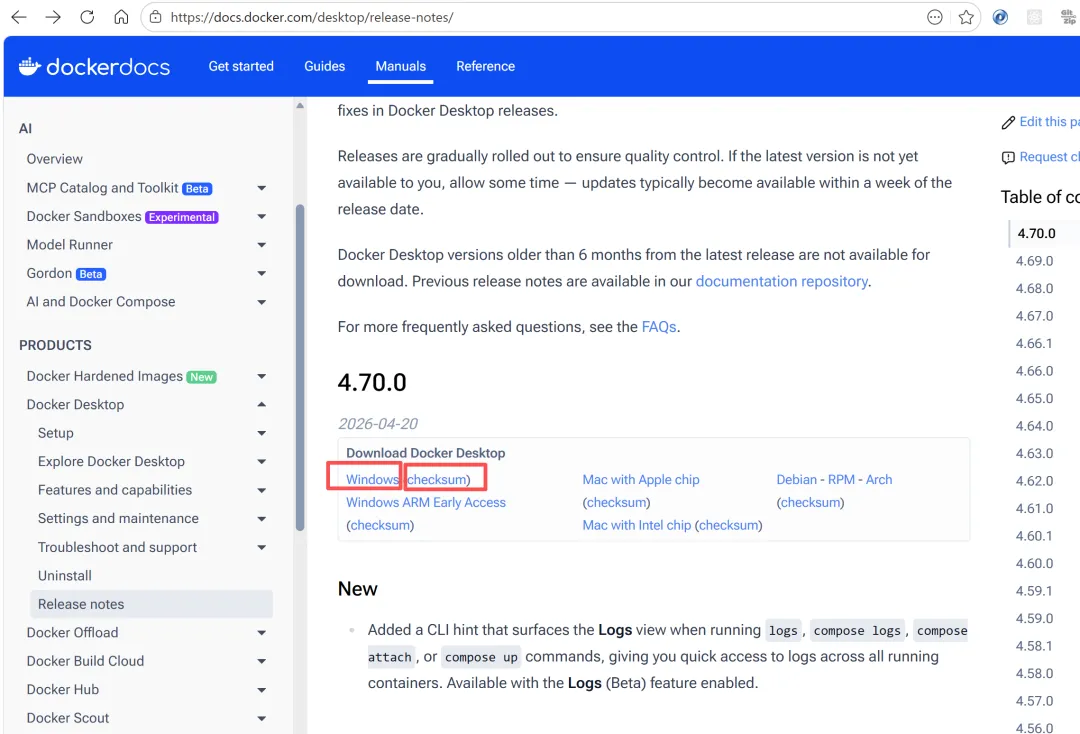Click the sidebar vertical scrollbar thumb
This screenshot has width=1080, height=734.
click(x=300, y=368)
